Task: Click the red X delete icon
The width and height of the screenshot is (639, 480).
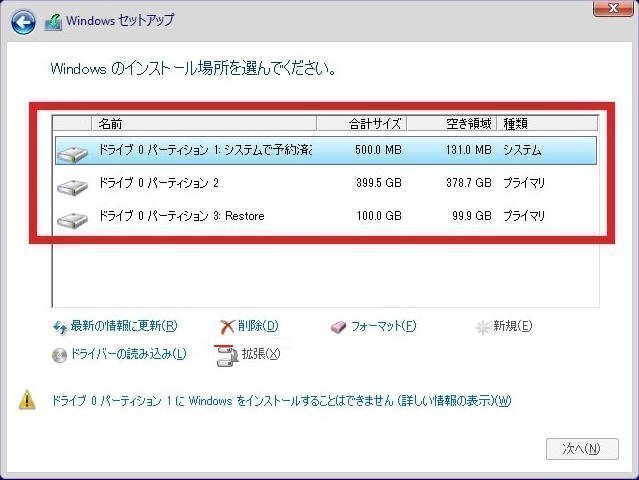Action: (227, 327)
